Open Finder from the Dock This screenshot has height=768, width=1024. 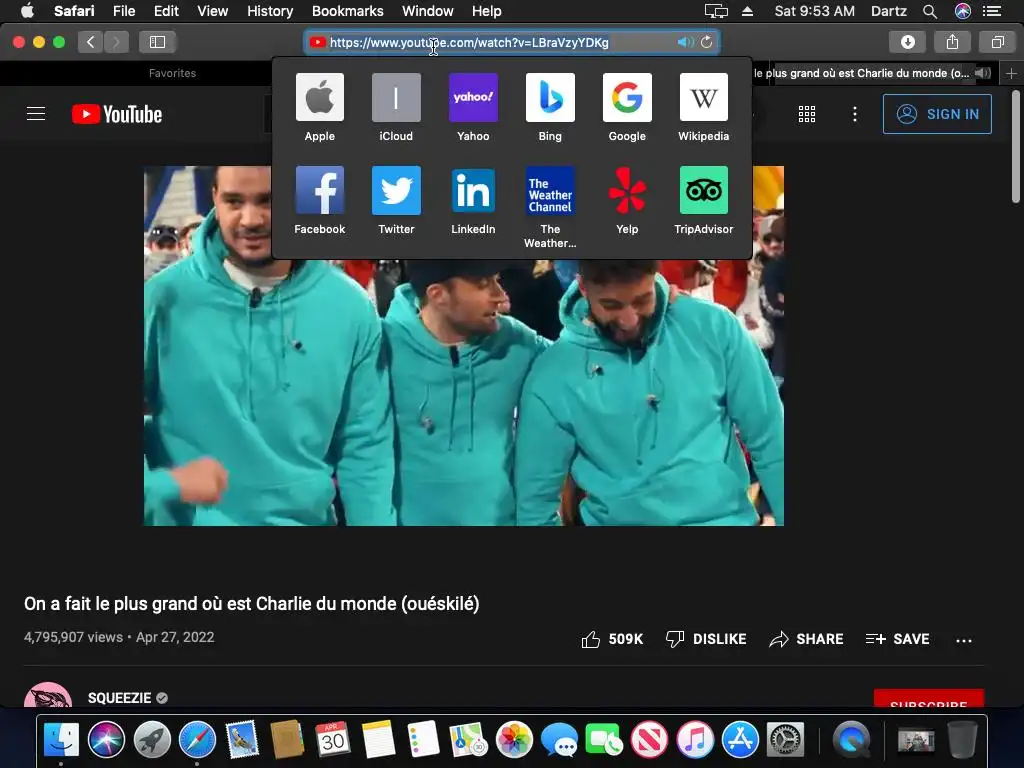pyautogui.click(x=61, y=740)
